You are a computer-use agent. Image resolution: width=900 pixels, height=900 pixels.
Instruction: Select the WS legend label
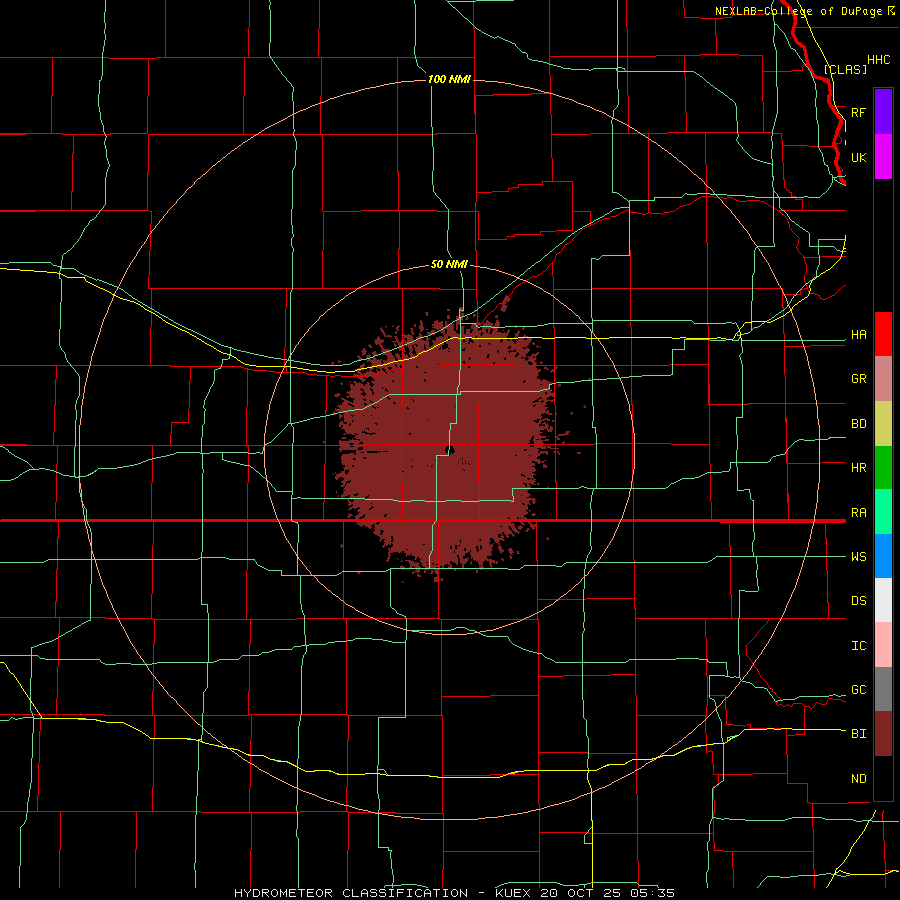point(858,556)
